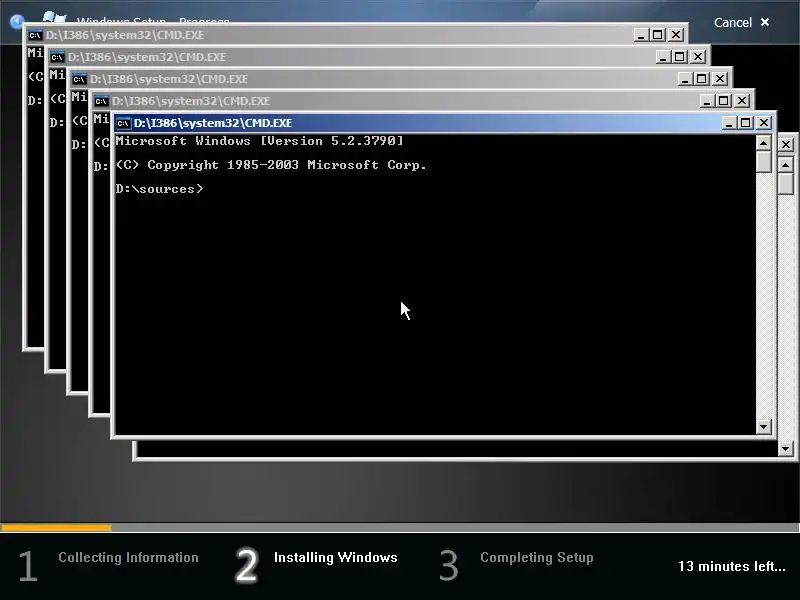Click the Windows Setup back arrow button
Viewport: 800px width, 600px height.
17,21
